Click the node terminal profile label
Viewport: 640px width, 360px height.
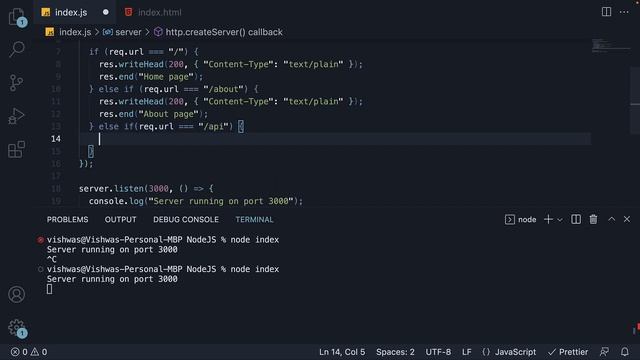point(527,220)
